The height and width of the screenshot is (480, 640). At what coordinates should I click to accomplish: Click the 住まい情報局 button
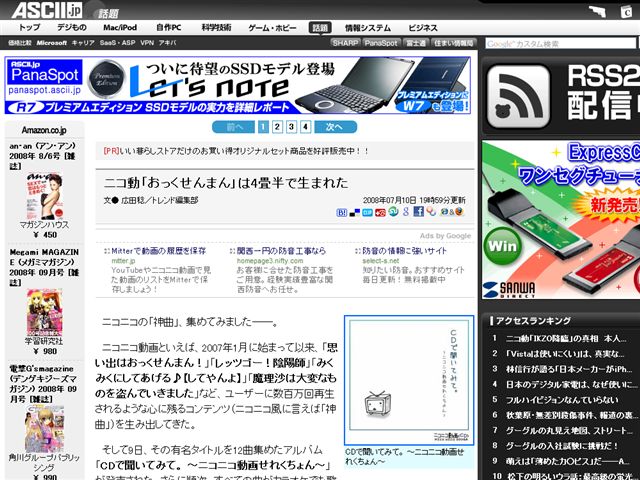454,43
